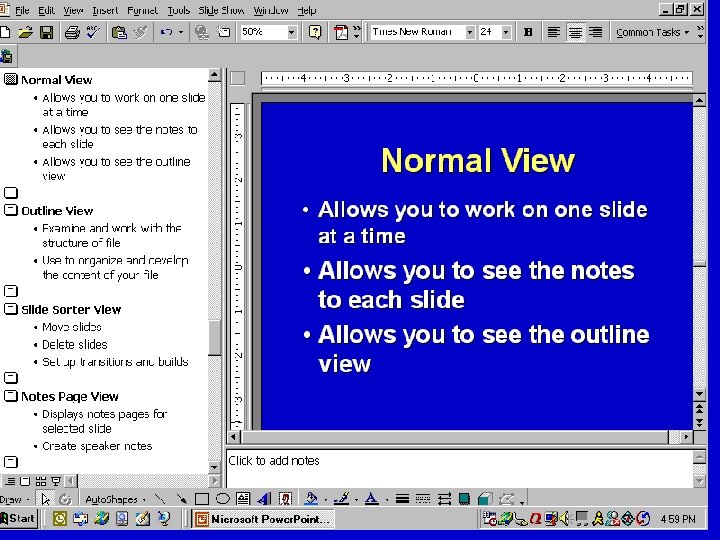
Task: Click the Next Slide double-arrow button
Action: pos(699,422)
